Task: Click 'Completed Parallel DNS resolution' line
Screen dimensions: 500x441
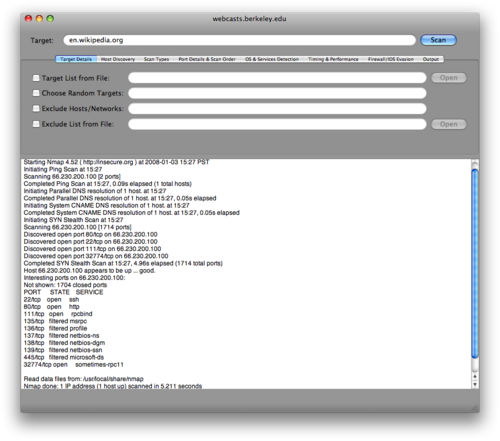Action: (x=120, y=198)
